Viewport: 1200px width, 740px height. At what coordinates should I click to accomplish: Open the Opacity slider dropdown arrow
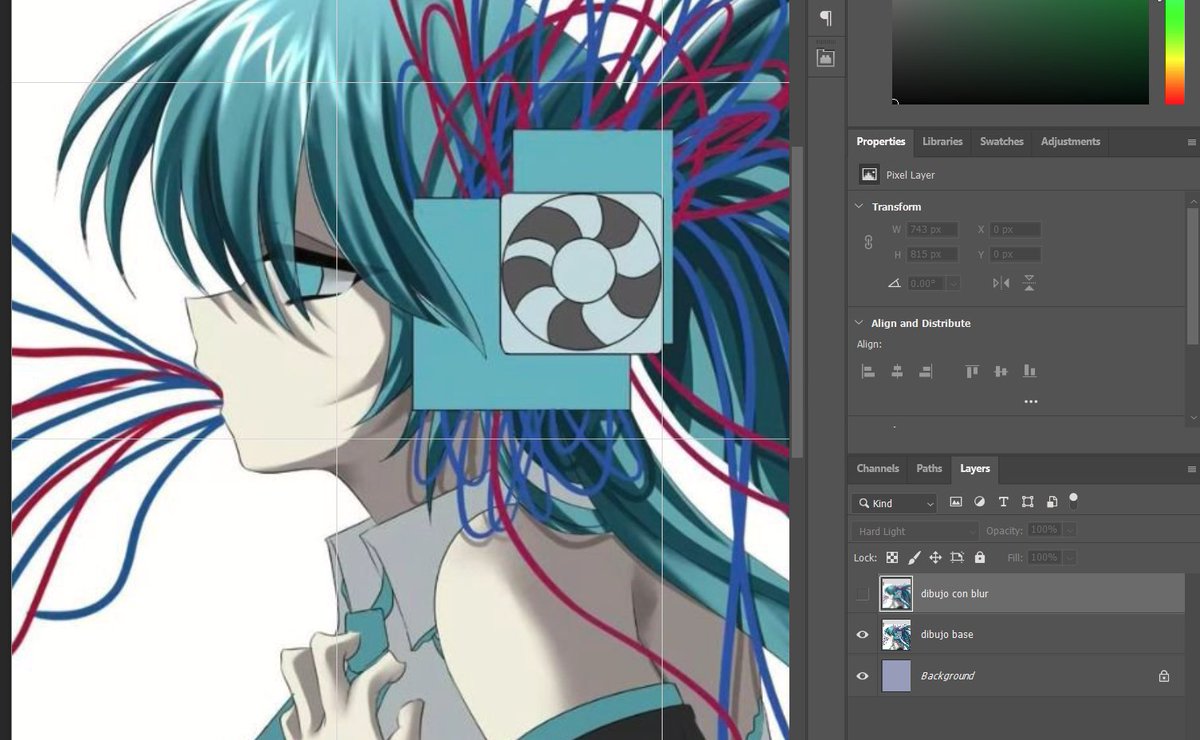pyautogui.click(x=1070, y=530)
